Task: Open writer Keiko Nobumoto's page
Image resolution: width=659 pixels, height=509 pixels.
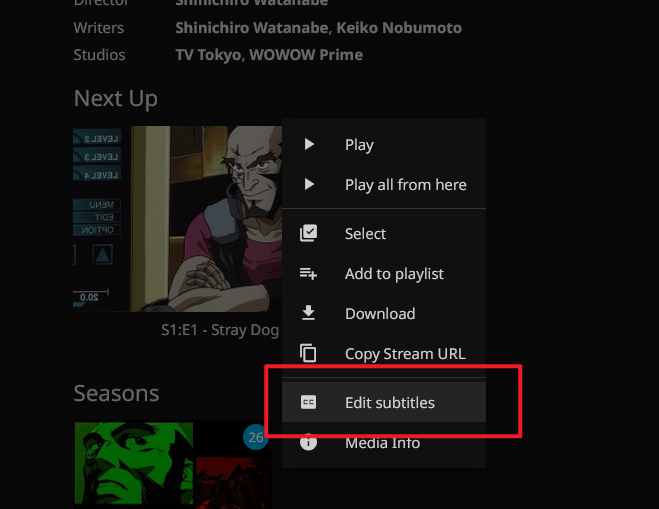Action: (405, 28)
